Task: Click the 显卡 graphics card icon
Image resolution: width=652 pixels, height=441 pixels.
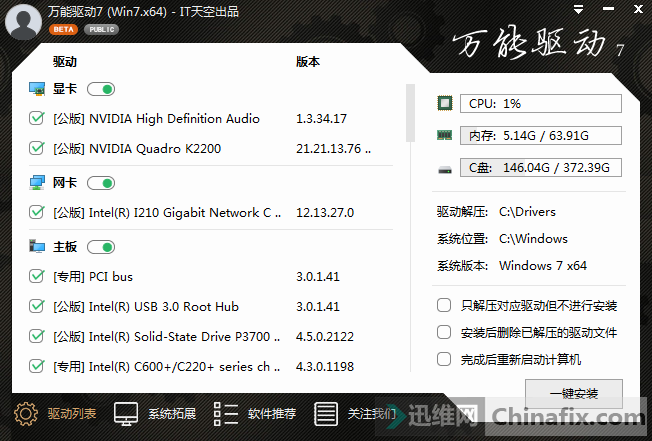Action: click(37, 89)
